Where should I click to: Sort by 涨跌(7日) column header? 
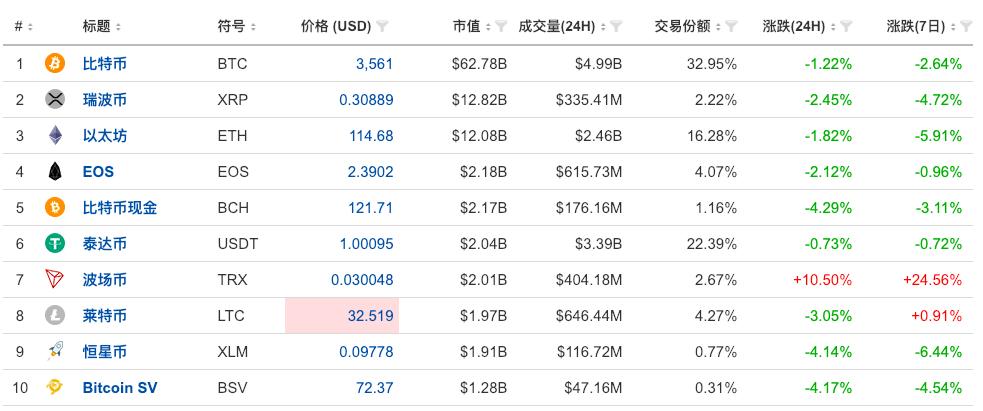tap(921, 26)
